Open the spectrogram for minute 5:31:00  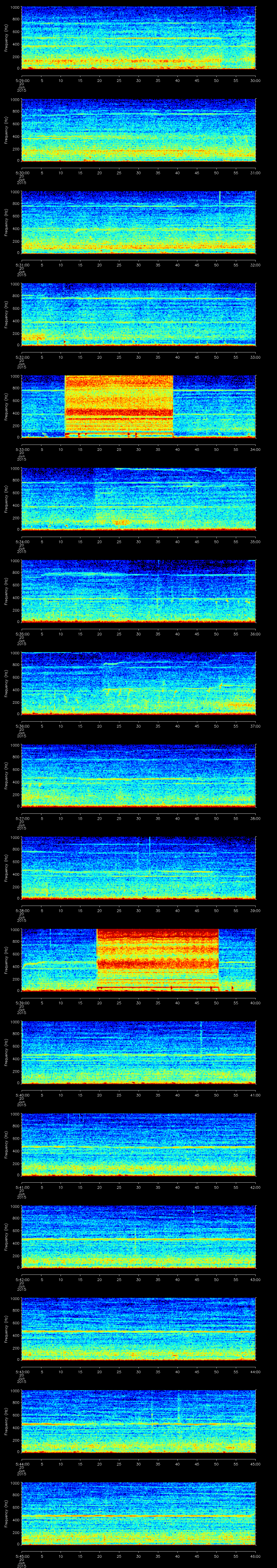pos(138,223)
